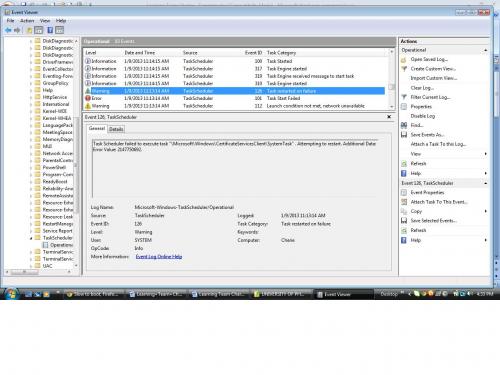Open the Event Log Online Help link
This screenshot has height=375, width=500.
[x=159, y=257]
